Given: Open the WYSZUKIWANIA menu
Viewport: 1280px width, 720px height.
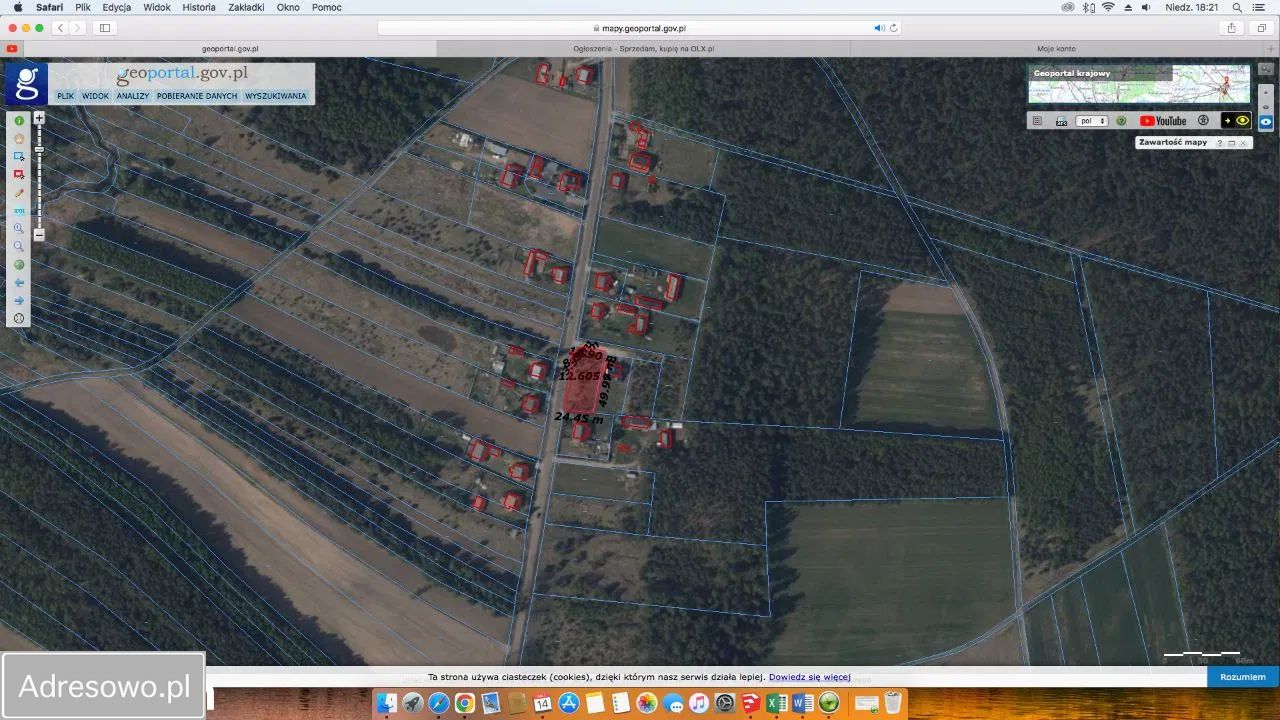Looking at the screenshot, I should pos(275,96).
